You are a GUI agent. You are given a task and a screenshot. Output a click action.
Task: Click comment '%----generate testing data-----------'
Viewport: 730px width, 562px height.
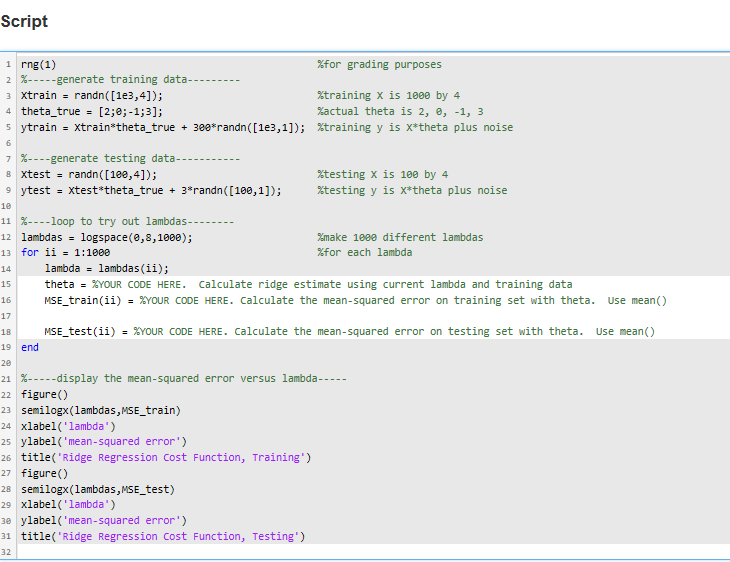(x=130, y=159)
